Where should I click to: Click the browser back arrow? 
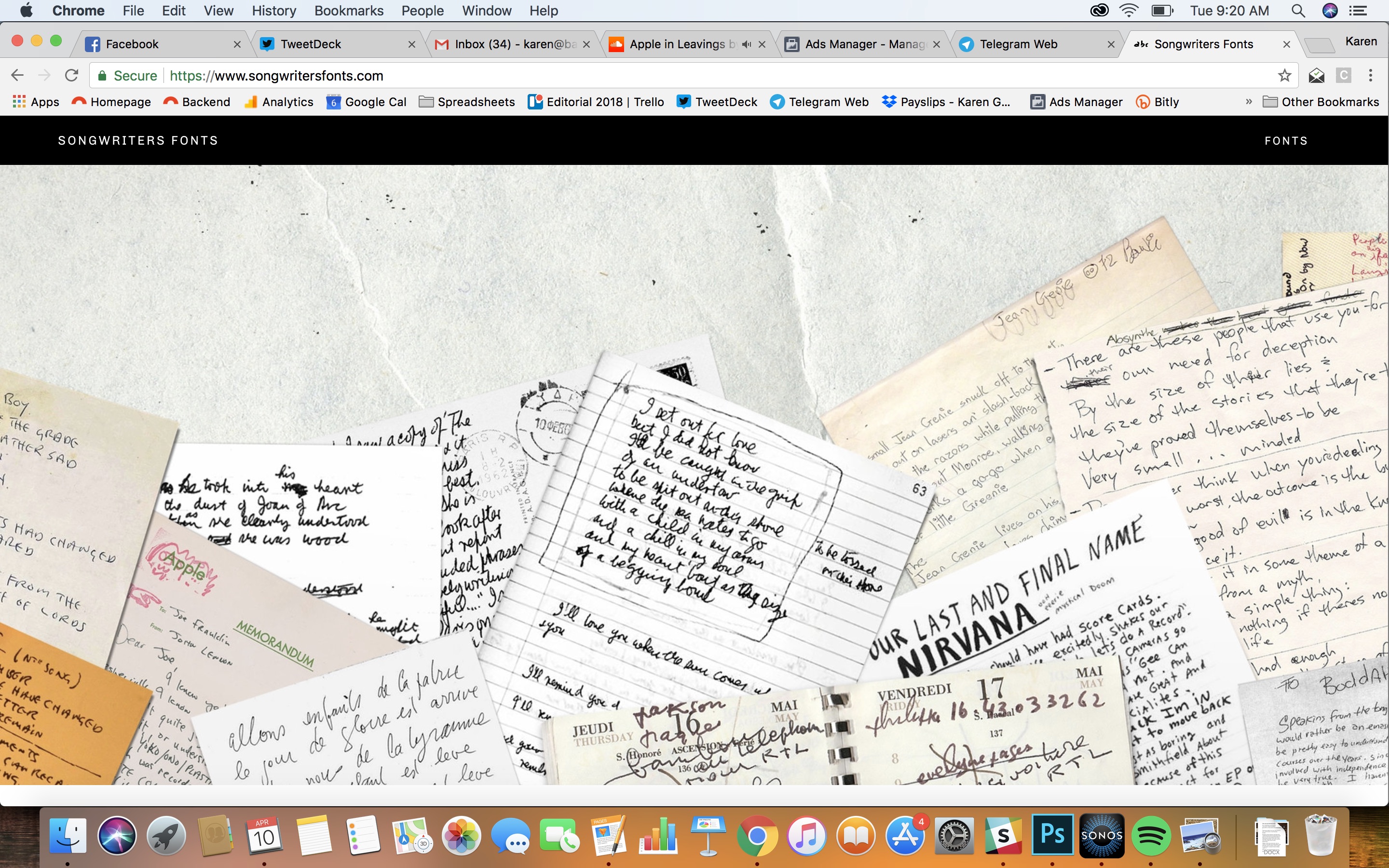coord(17,75)
